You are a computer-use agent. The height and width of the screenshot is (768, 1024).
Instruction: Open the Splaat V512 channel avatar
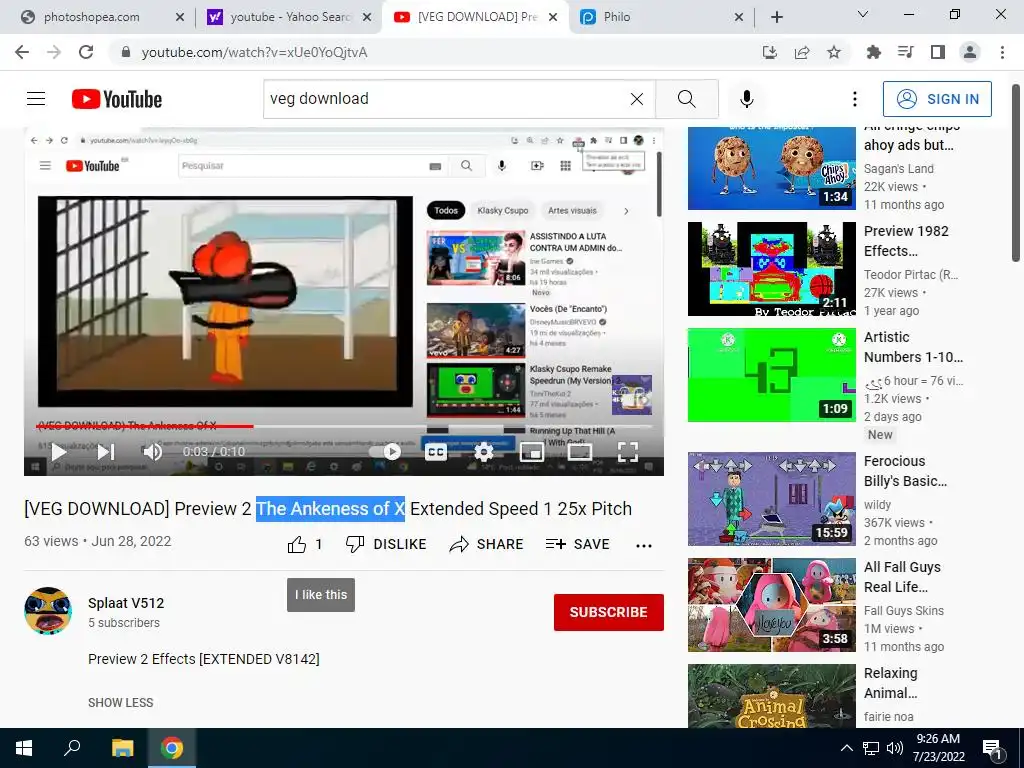tap(48, 611)
